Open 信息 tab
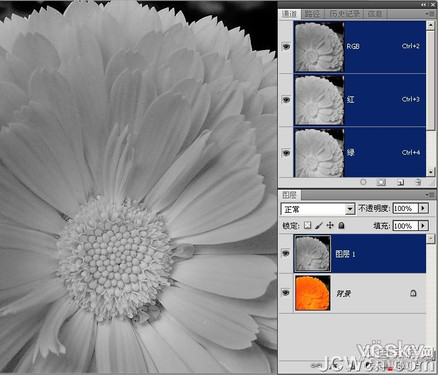Screen dimensions: 438x375 pyautogui.click(x=375, y=14)
